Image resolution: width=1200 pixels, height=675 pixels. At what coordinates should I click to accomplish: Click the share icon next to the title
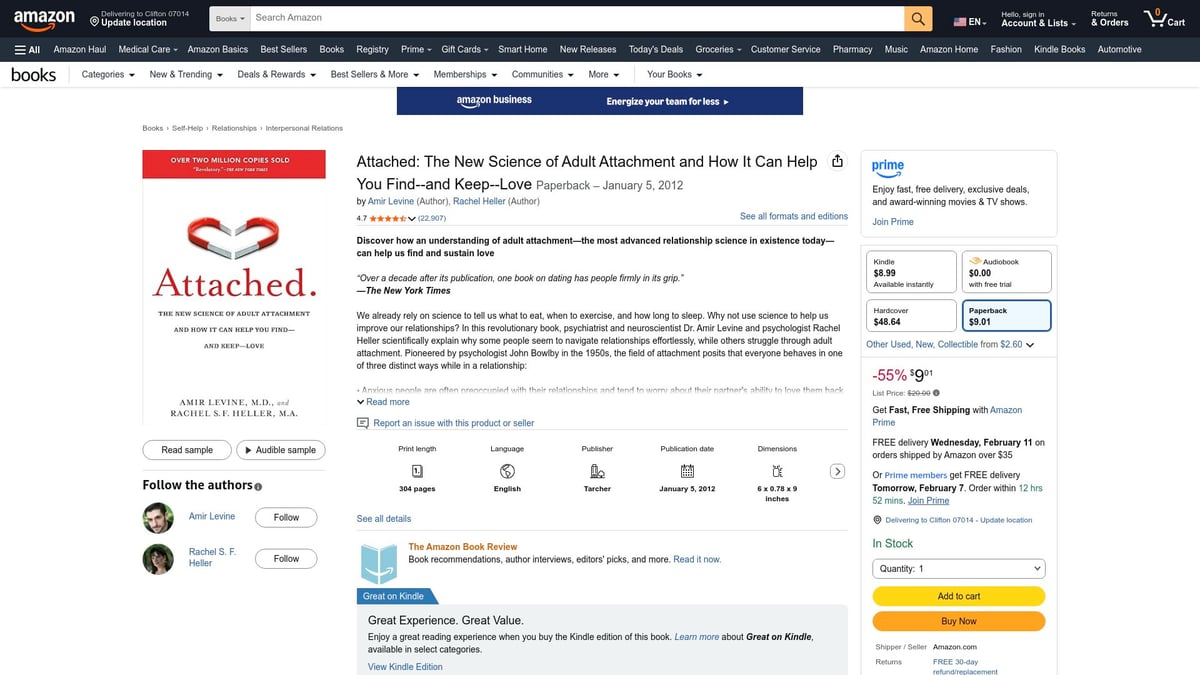(x=837, y=161)
